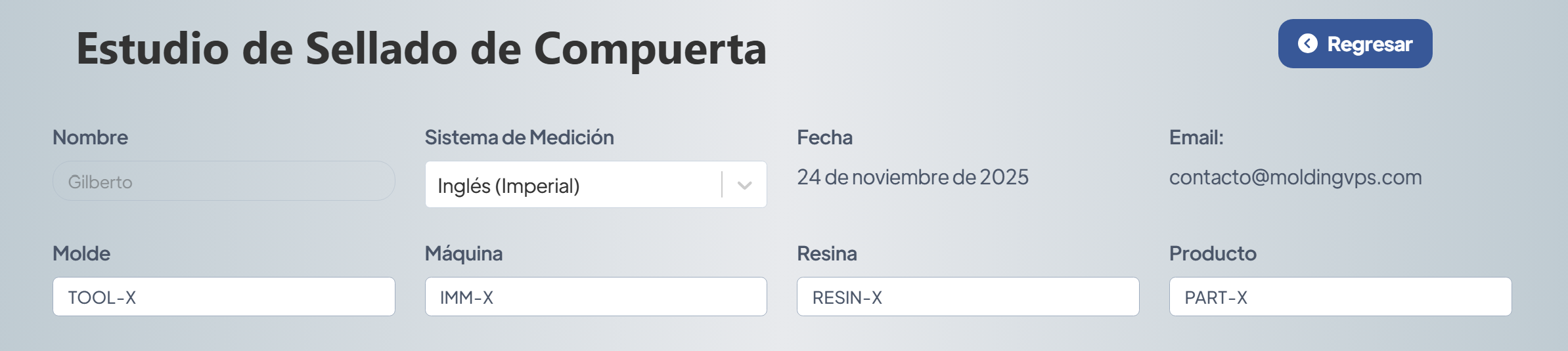Open the Sistema de Medición dropdown
This screenshot has height=351, width=1568.
[571, 185]
